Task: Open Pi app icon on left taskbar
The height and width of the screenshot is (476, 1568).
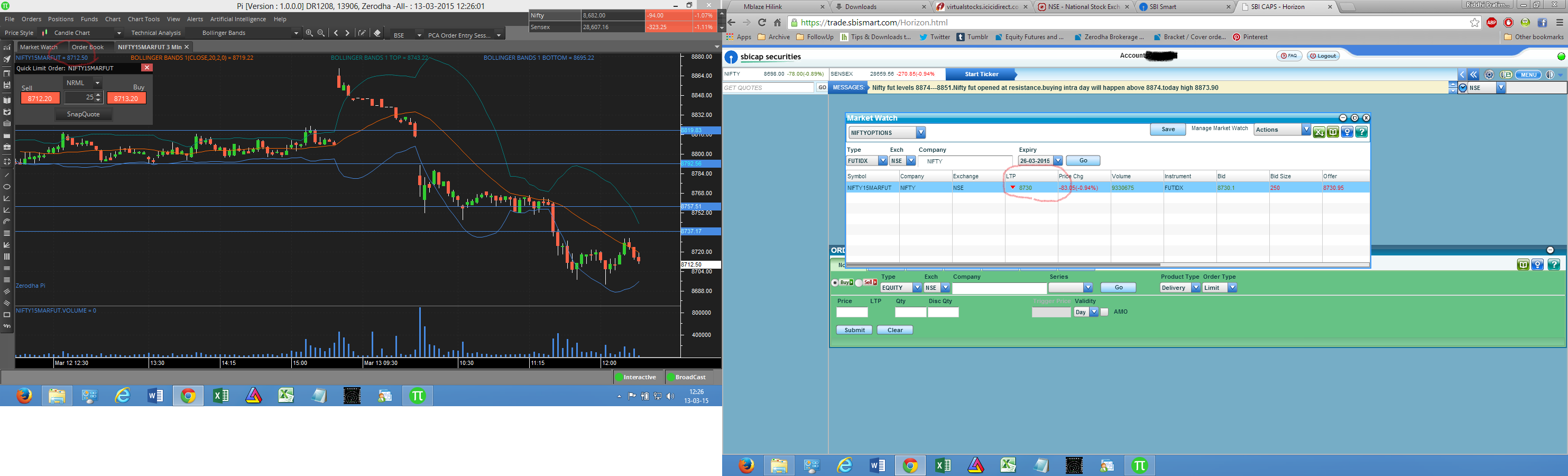Action: [x=418, y=396]
